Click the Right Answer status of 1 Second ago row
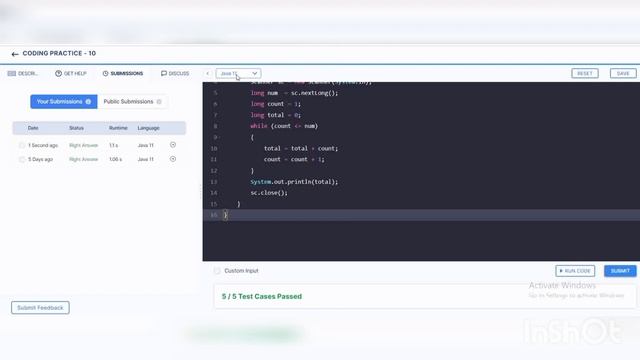640x360 pixels. click(x=84, y=145)
